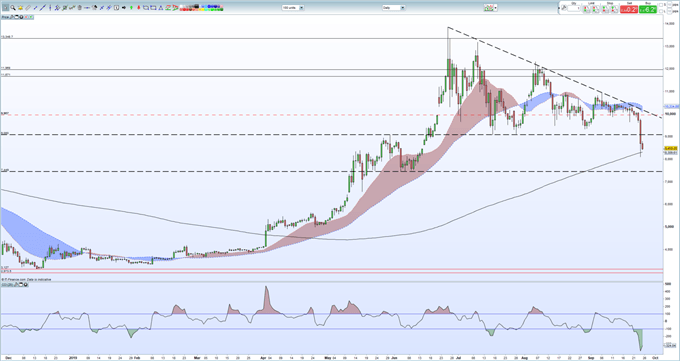Click the green Buy price button
Viewport: 680px width, 361px height.
click(648, 9)
